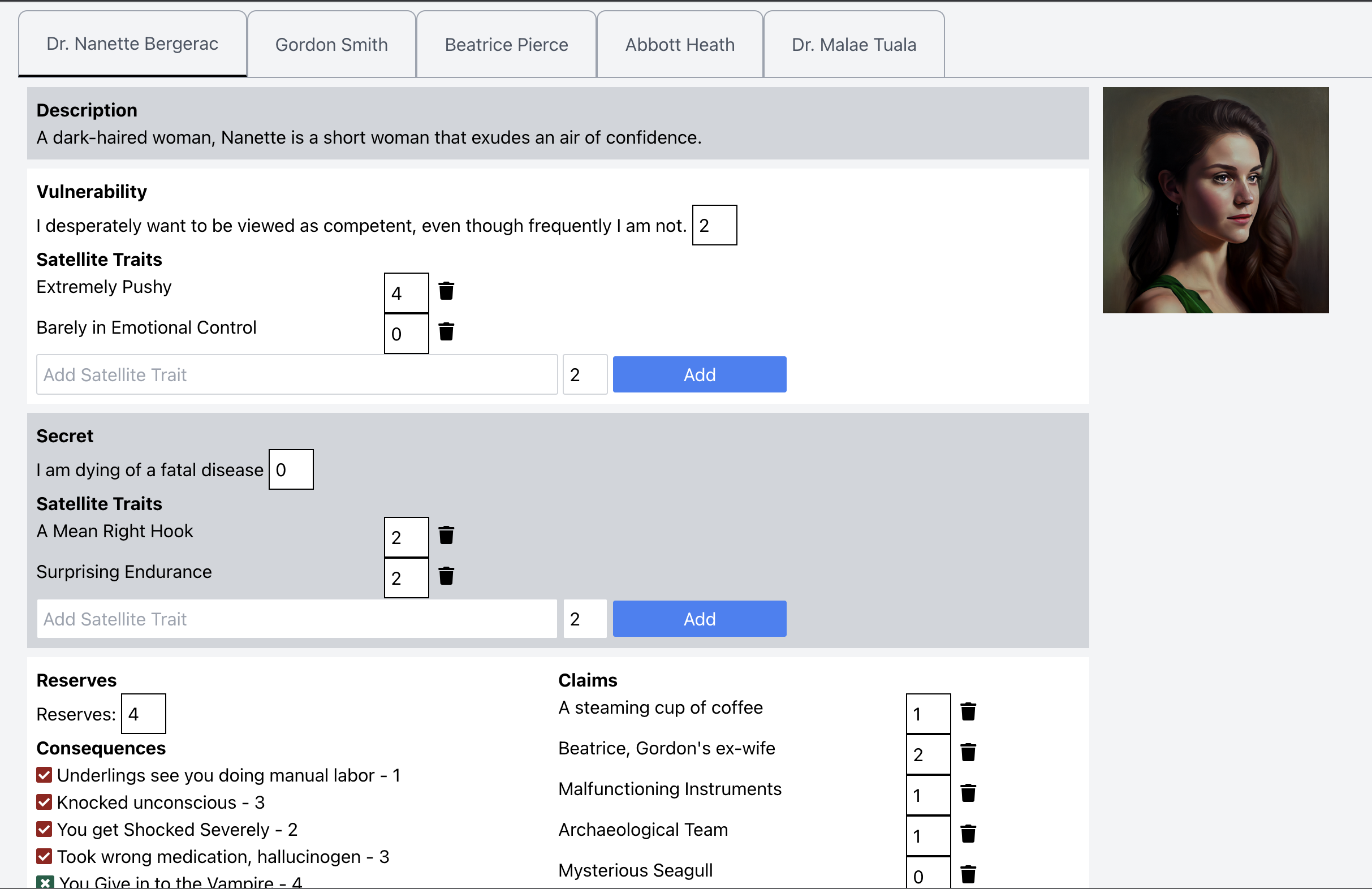Trash the Malfunctioning Instruments claim

tap(968, 793)
